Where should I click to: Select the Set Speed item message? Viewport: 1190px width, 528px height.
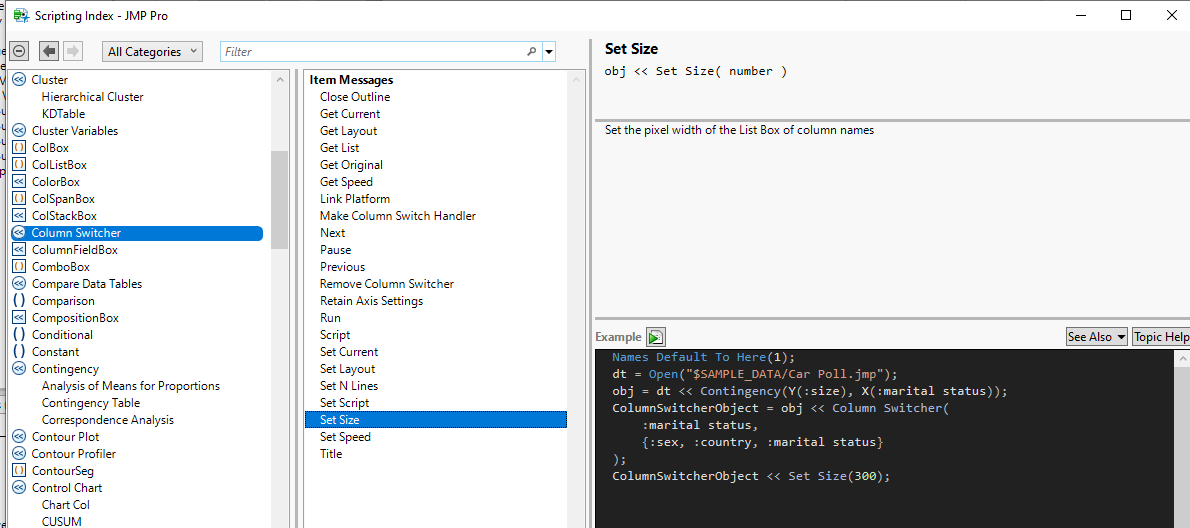pyautogui.click(x=345, y=437)
